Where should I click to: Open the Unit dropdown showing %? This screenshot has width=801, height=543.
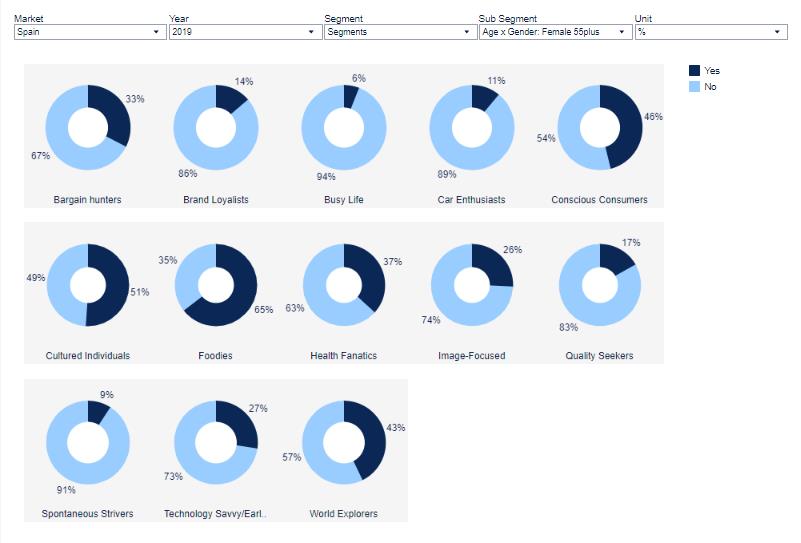pos(710,32)
